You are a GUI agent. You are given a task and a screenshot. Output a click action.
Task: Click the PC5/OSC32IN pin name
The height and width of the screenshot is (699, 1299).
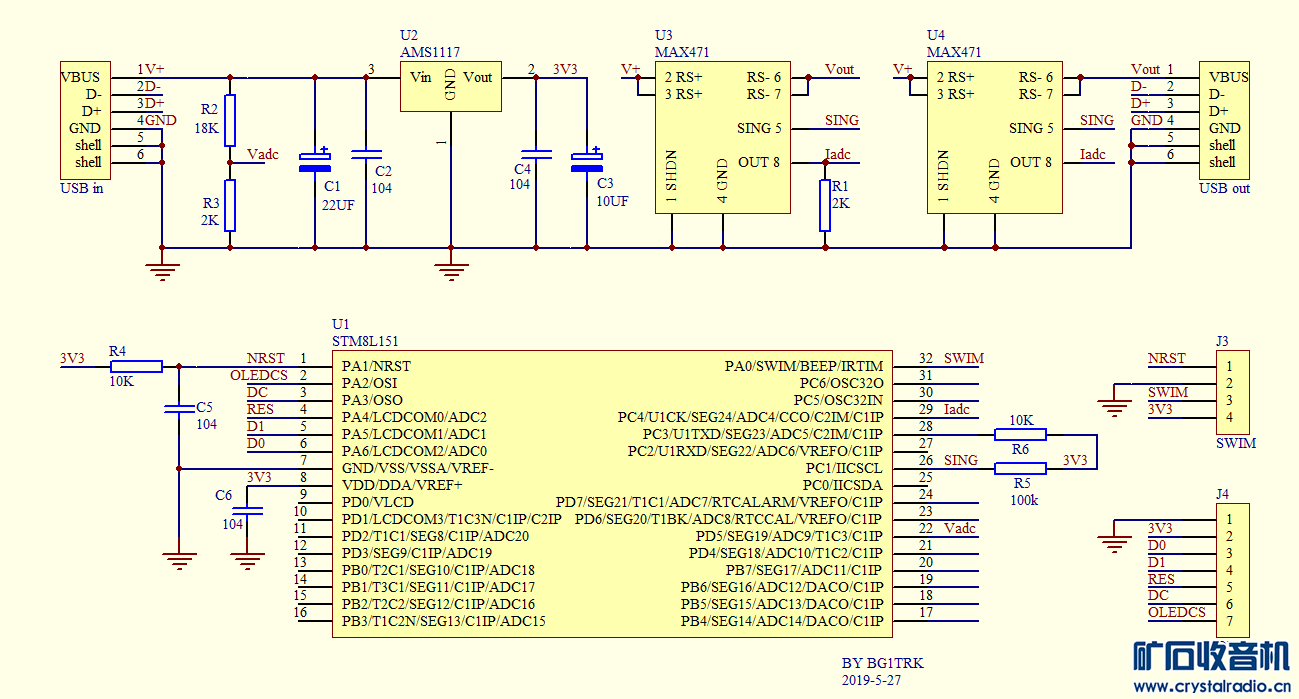(838, 400)
